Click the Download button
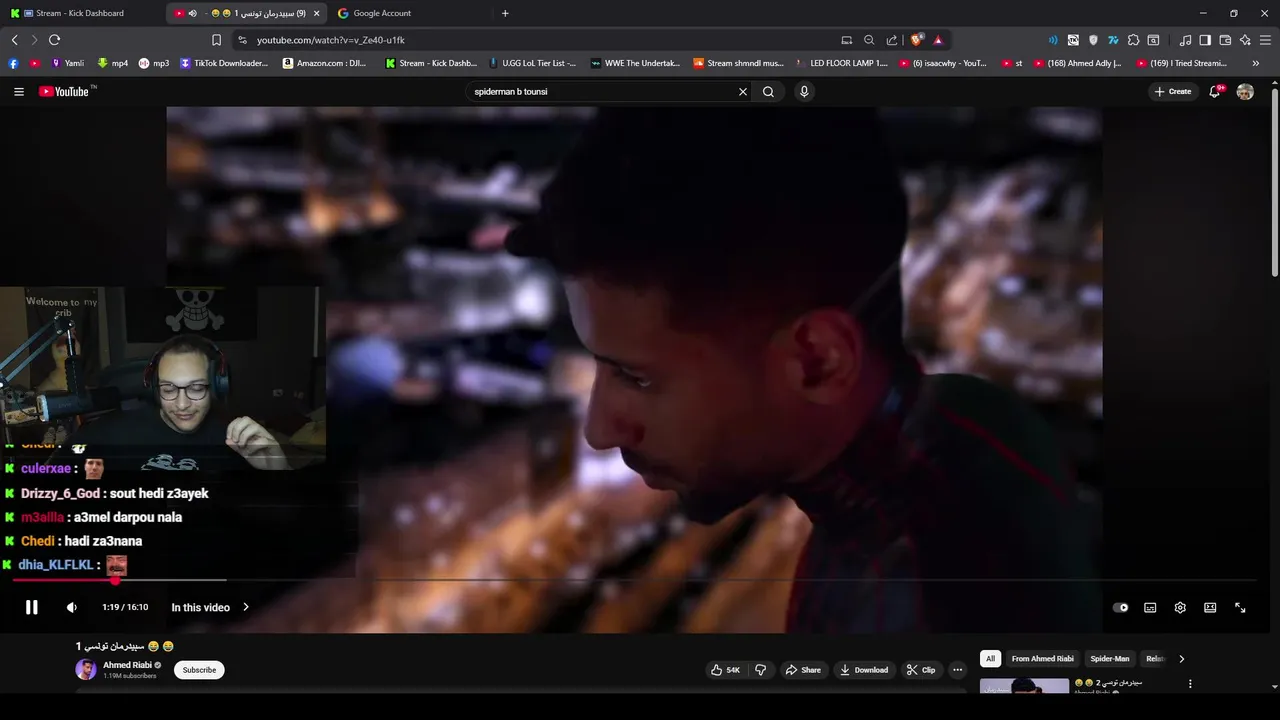This screenshot has width=1280, height=720. pyautogui.click(x=864, y=670)
